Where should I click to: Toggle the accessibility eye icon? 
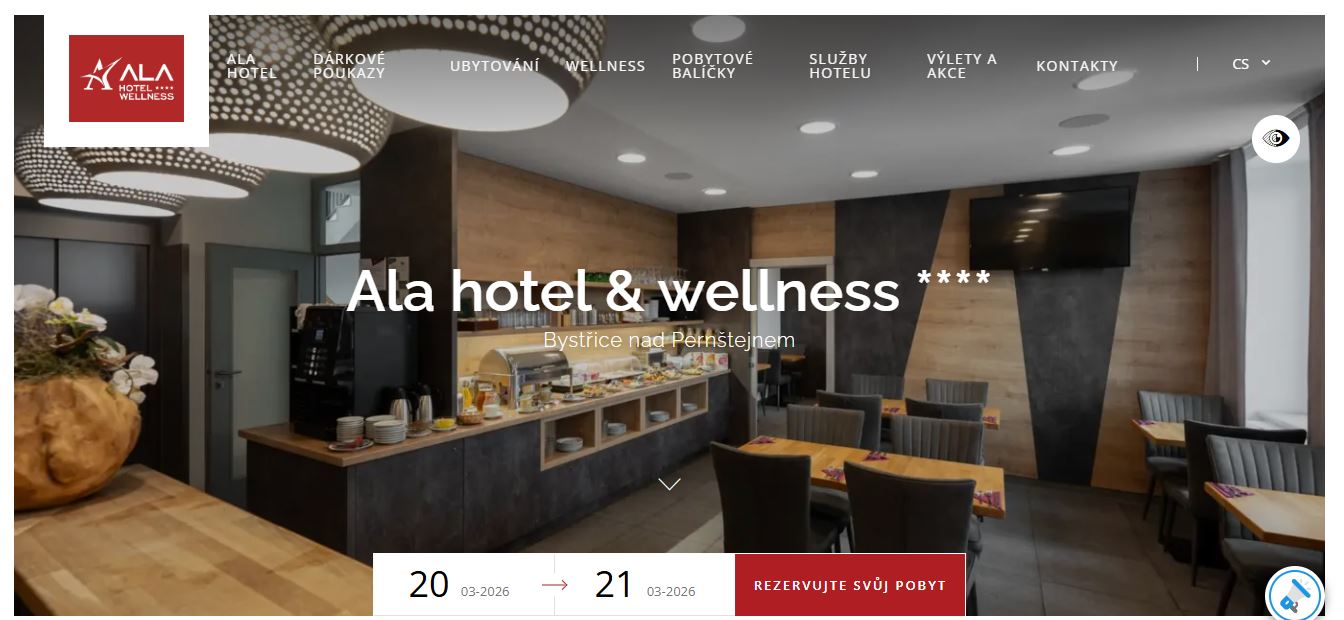pos(1275,139)
